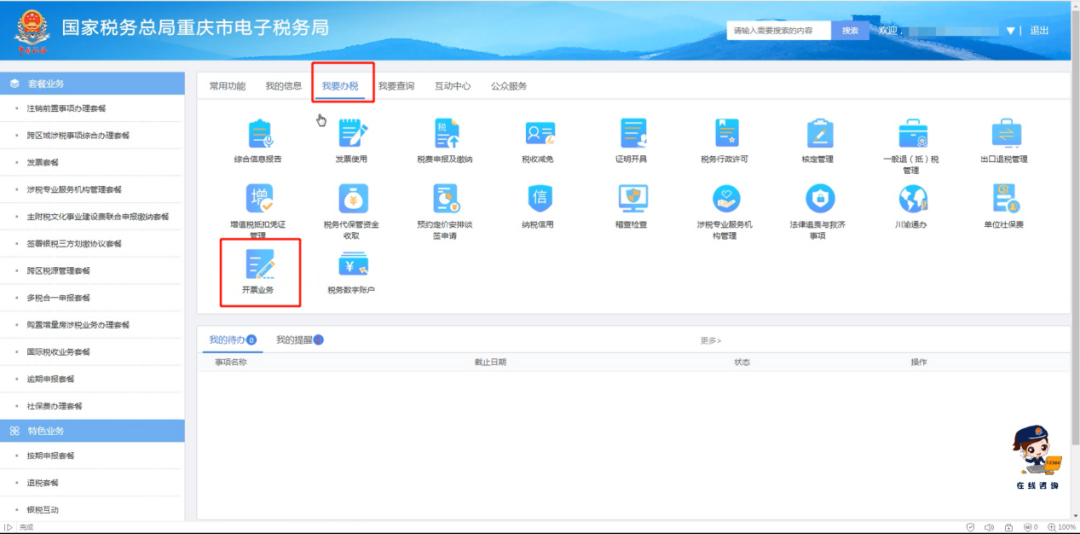
Task: Open 稽查检查 monitor icon
Action: point(632,198)
